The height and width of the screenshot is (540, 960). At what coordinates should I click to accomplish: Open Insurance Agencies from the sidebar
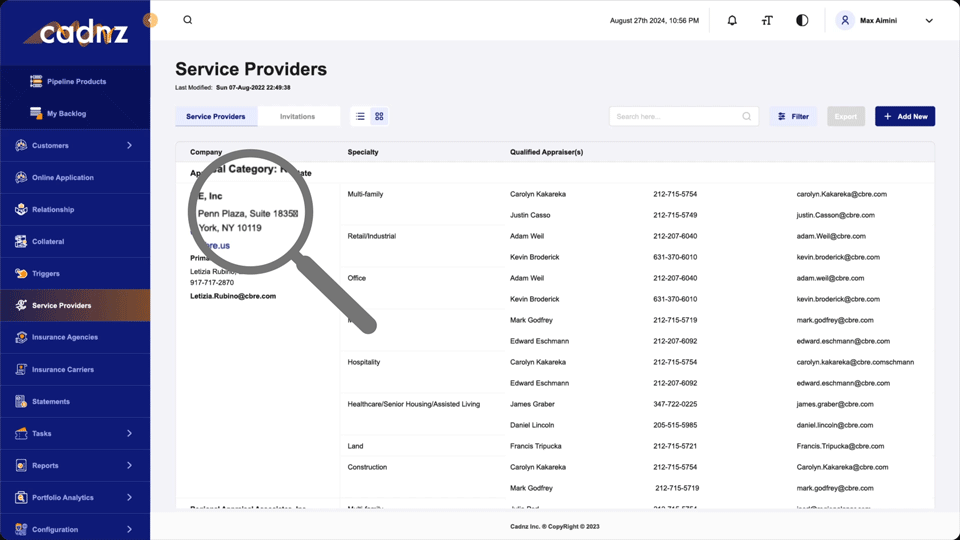point(65,338)
